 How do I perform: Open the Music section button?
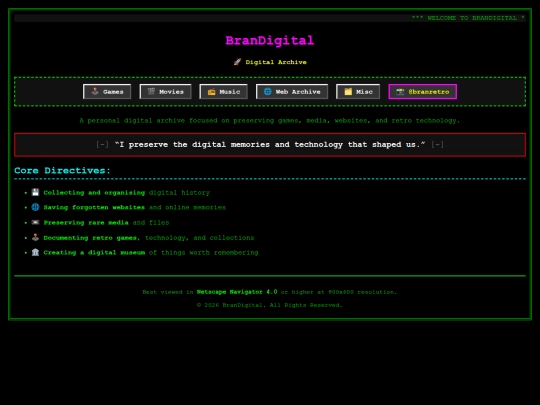pyautogui.click(x=224, y=92)
